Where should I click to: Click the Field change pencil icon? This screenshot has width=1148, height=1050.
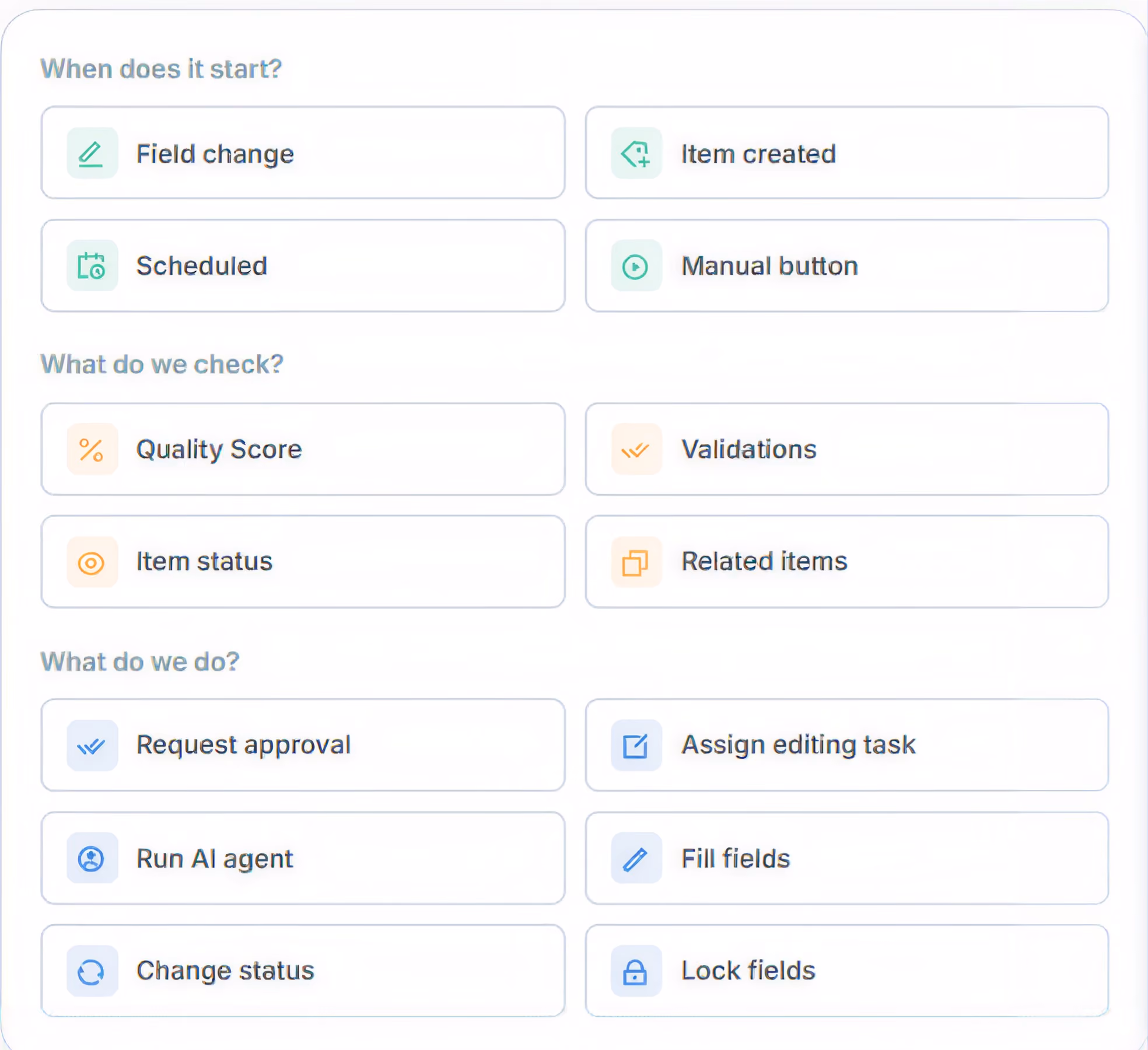[92, 153]
